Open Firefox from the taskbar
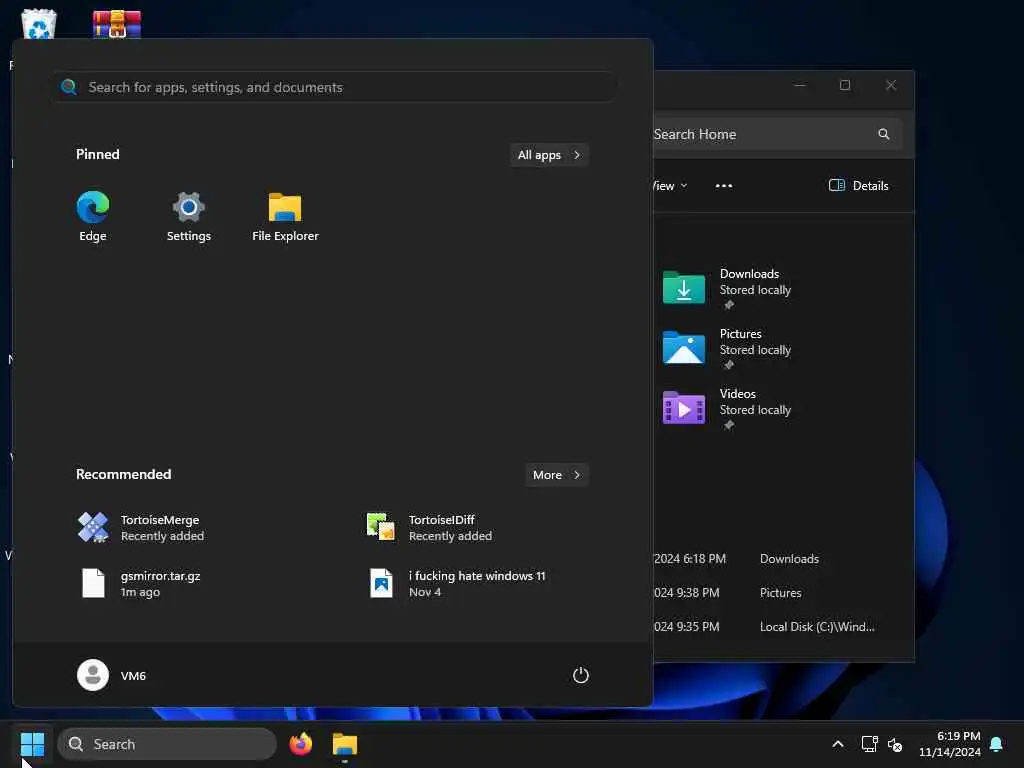1024x768 pixels. (x=301, y=744)
